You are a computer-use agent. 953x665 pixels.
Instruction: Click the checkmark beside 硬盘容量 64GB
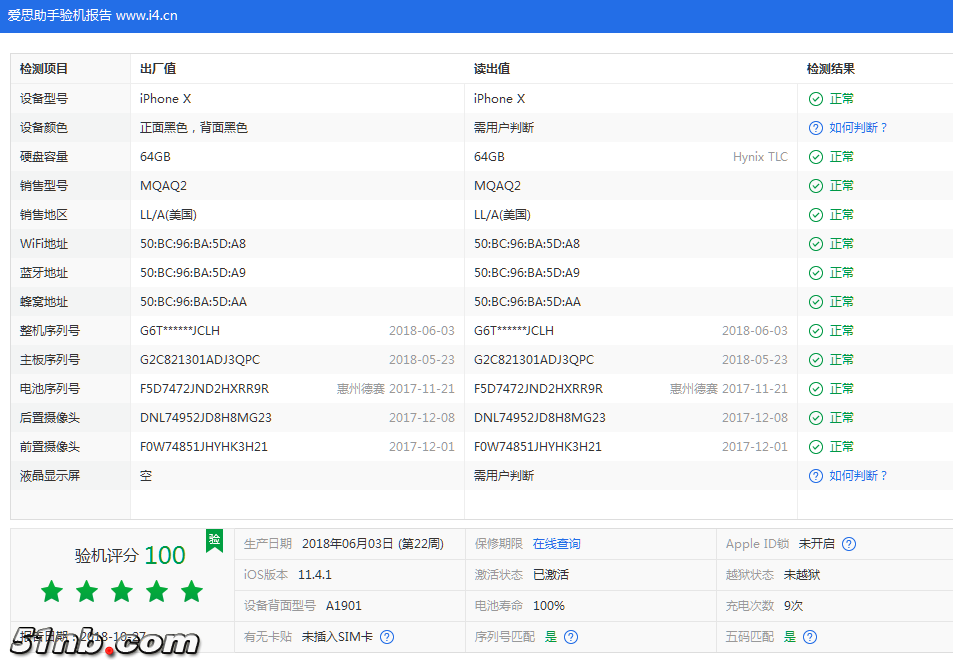pos(815,156)
